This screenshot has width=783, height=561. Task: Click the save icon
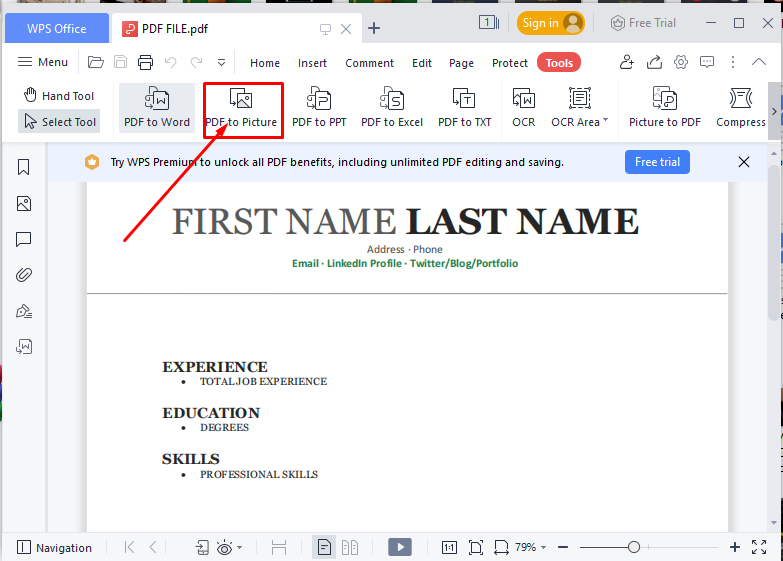120,62
